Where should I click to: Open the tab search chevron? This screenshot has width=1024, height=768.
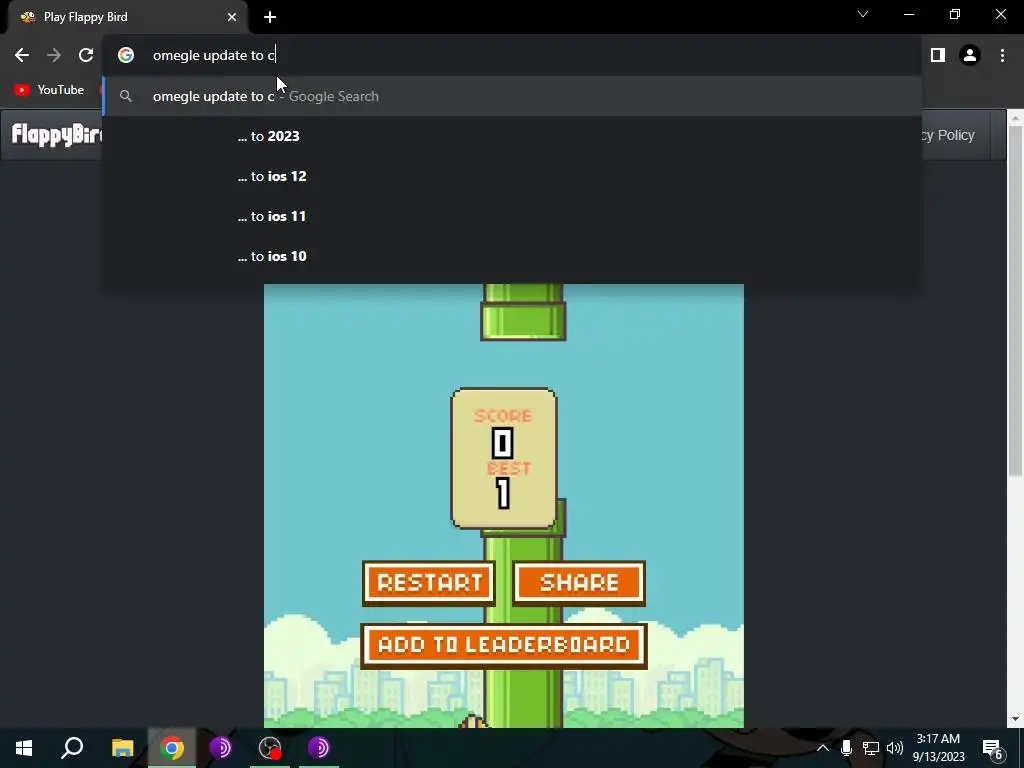pos(863,14)
